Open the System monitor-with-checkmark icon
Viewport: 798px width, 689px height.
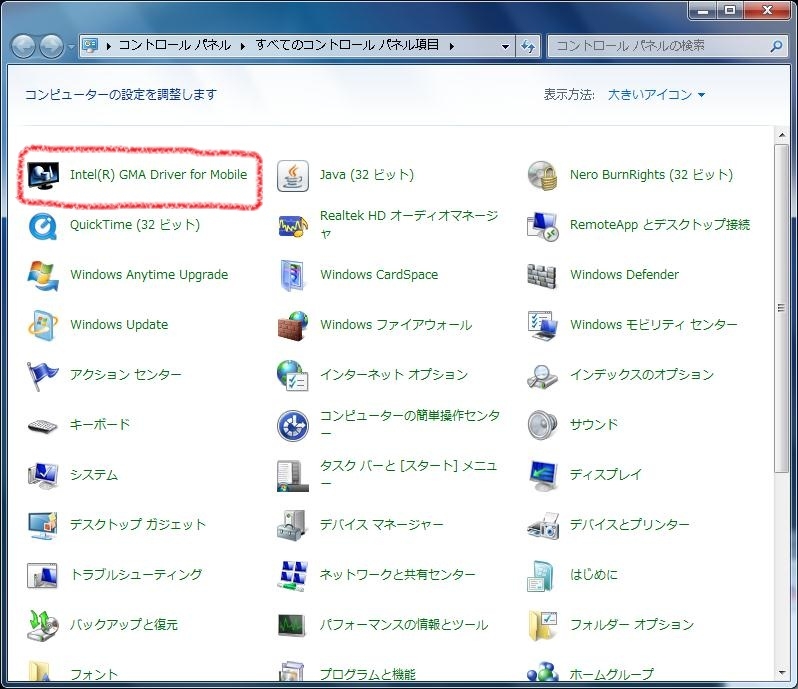(43, 475)
